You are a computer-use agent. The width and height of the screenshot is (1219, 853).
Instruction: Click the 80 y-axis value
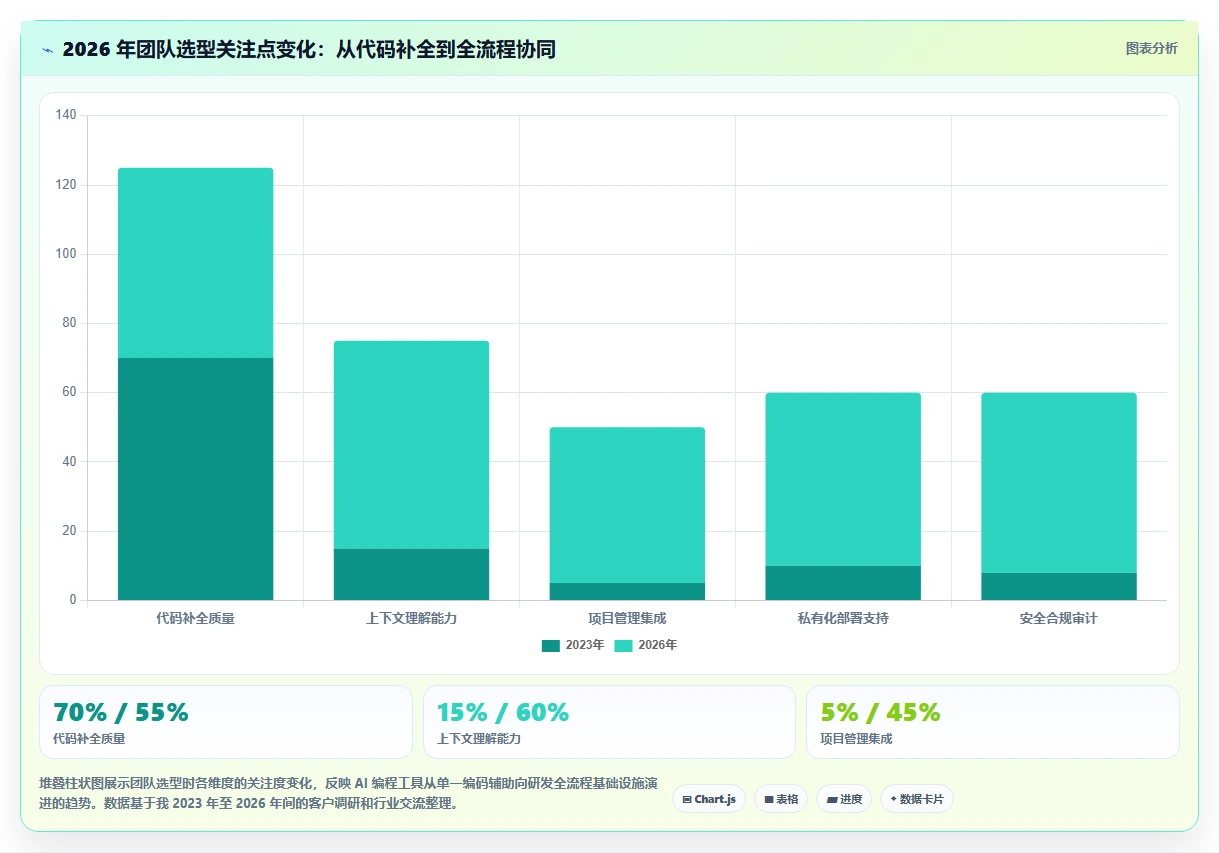(x=69, y=323)
